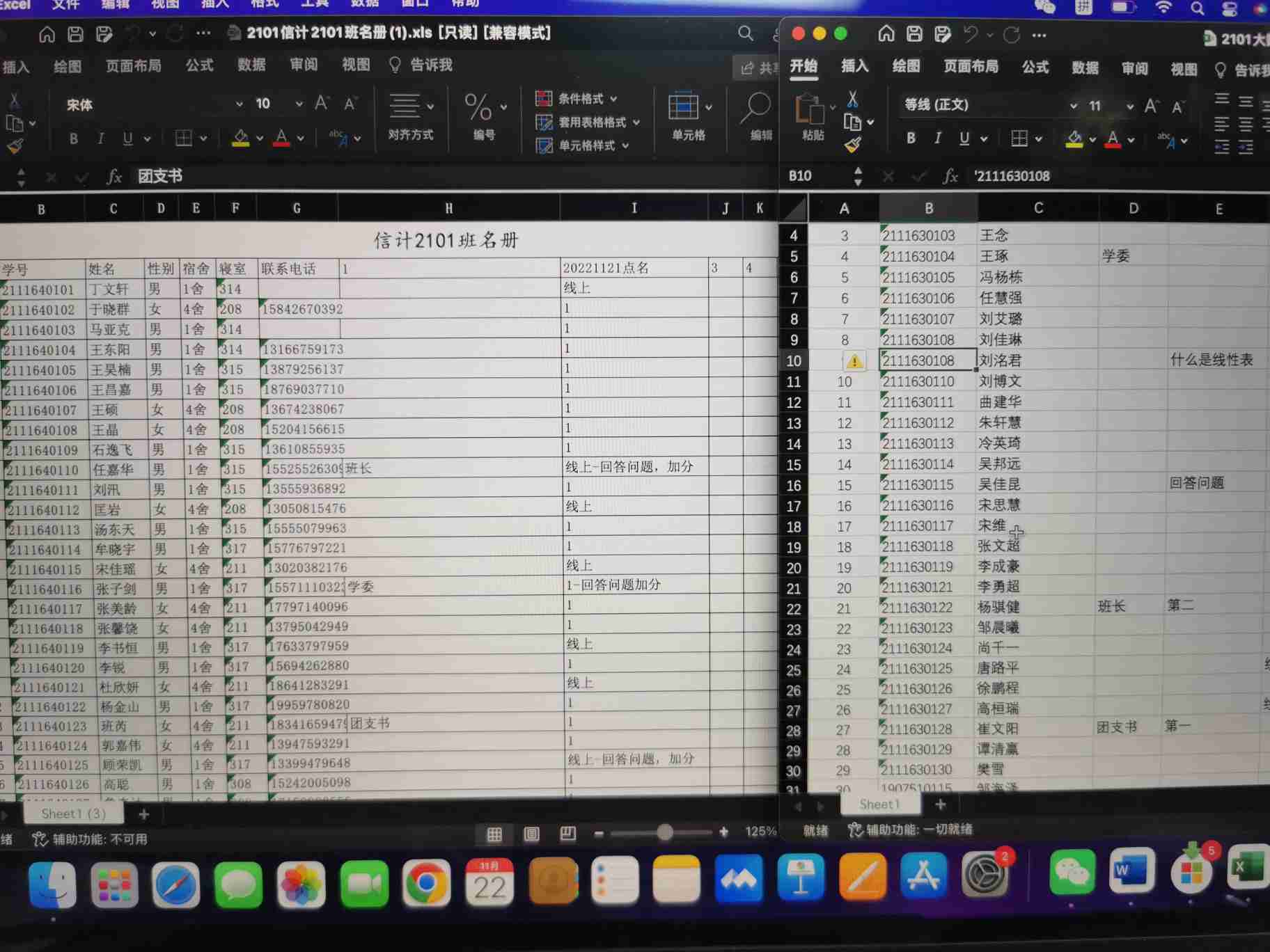1270x952 pixels.
Task: Open the 宋体 font name dropdown
Action: coord(239,104)
